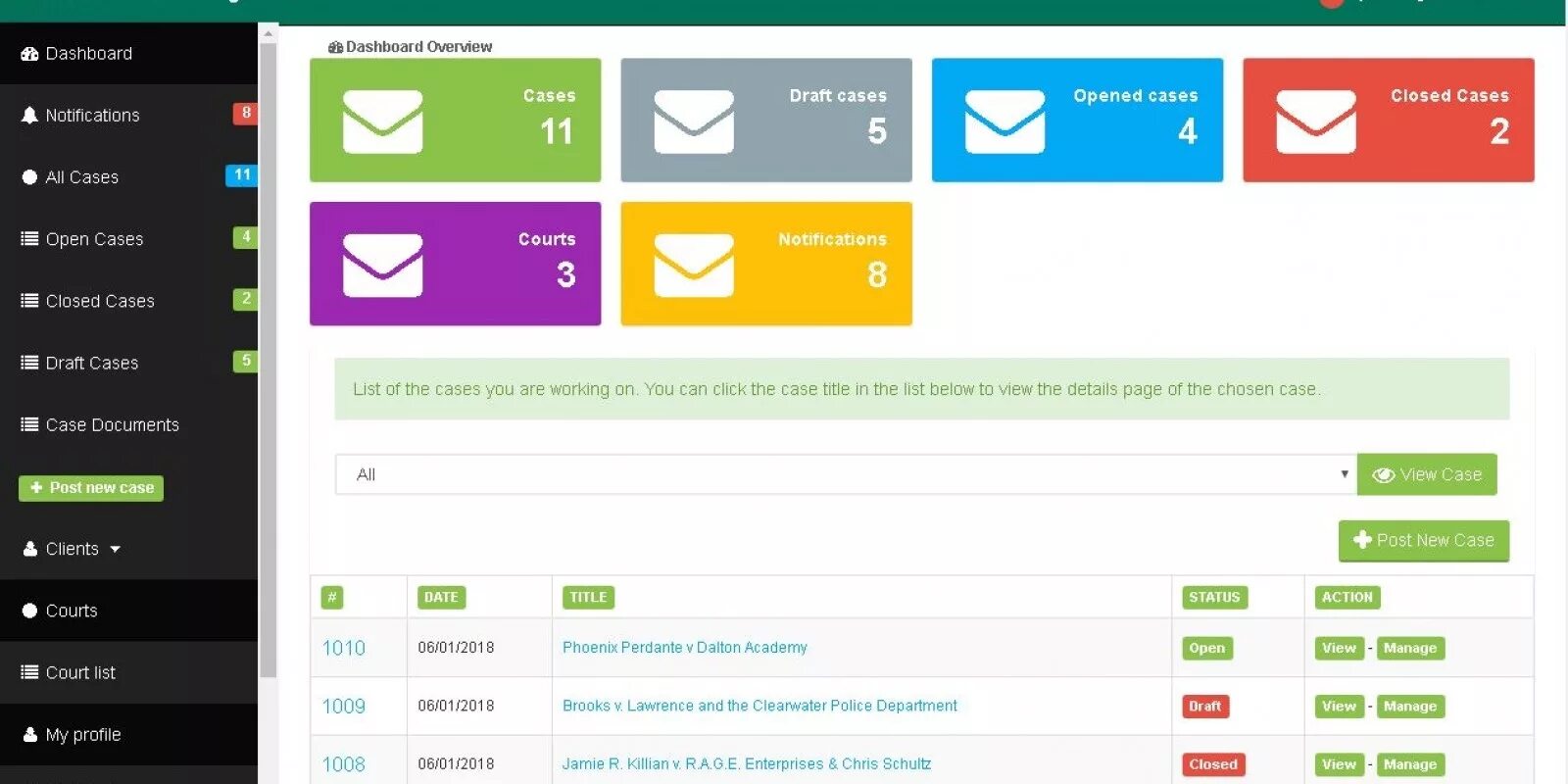Image resolution: width=1568 pixels, height=784 pixels.
Task: Go to Closed Cases in sidebar
Action: tap(128, 301)
